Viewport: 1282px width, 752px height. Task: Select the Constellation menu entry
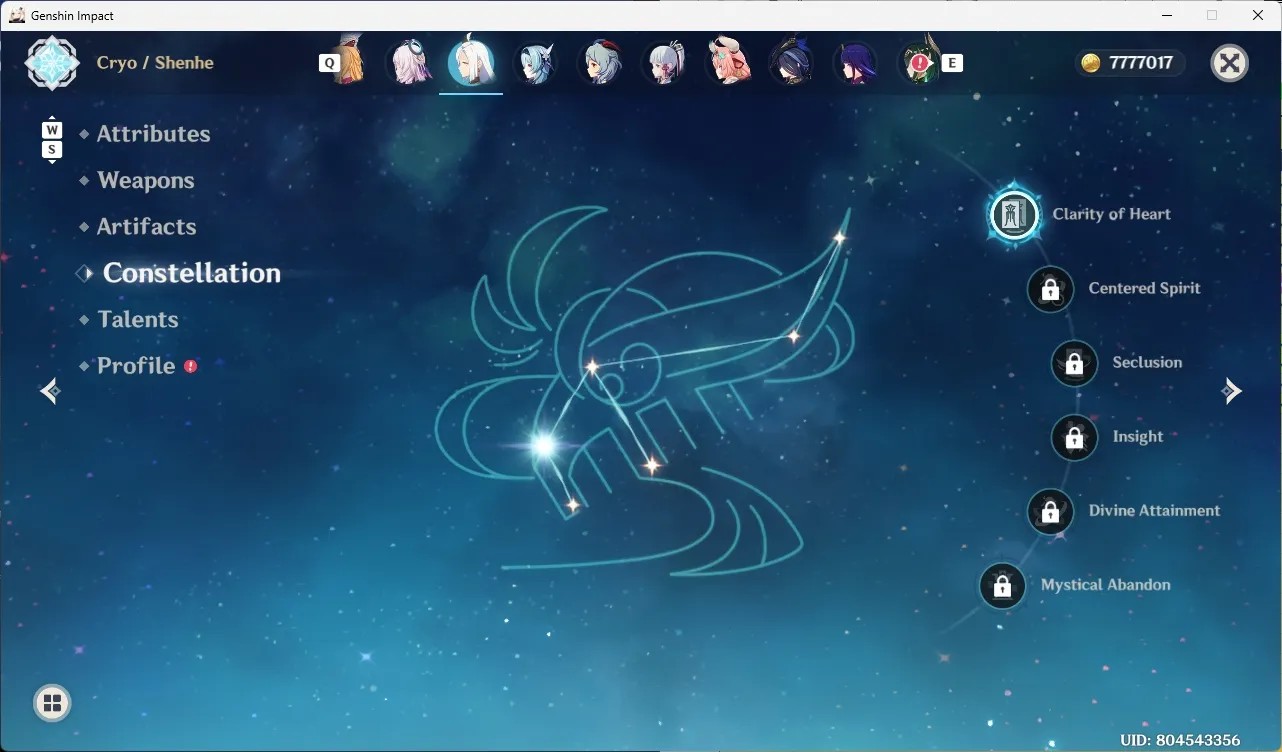tap(192, 273)
